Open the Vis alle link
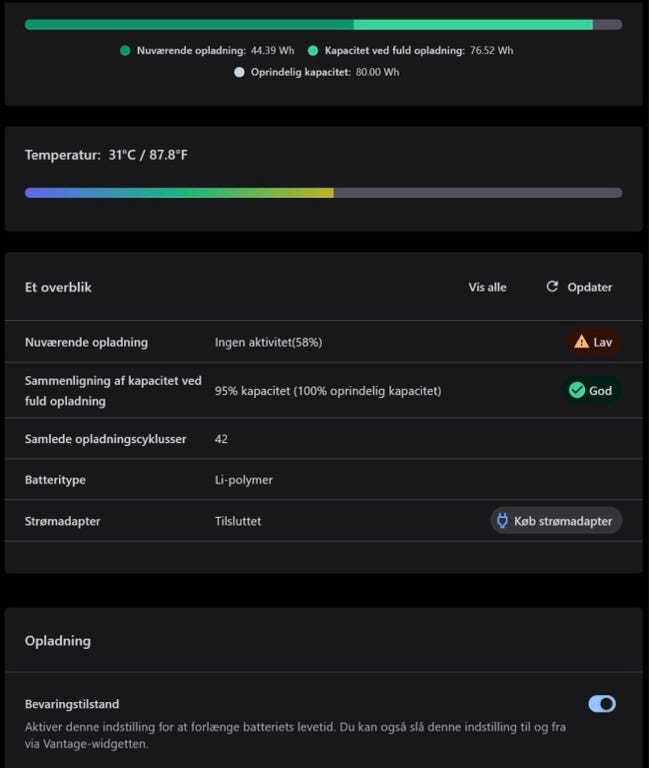This screenshot has height=768, width=649. pyautogui.click(x=487, y=287)
